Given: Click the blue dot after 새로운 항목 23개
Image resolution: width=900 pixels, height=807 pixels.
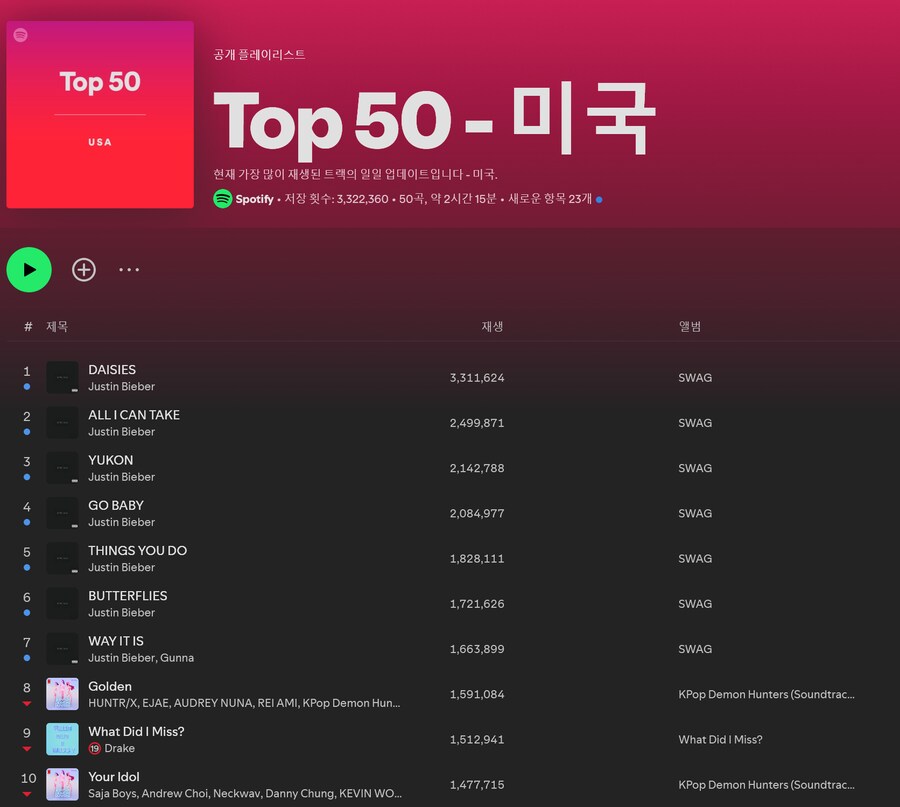Looking at the screenshot, I should [599, 200].
